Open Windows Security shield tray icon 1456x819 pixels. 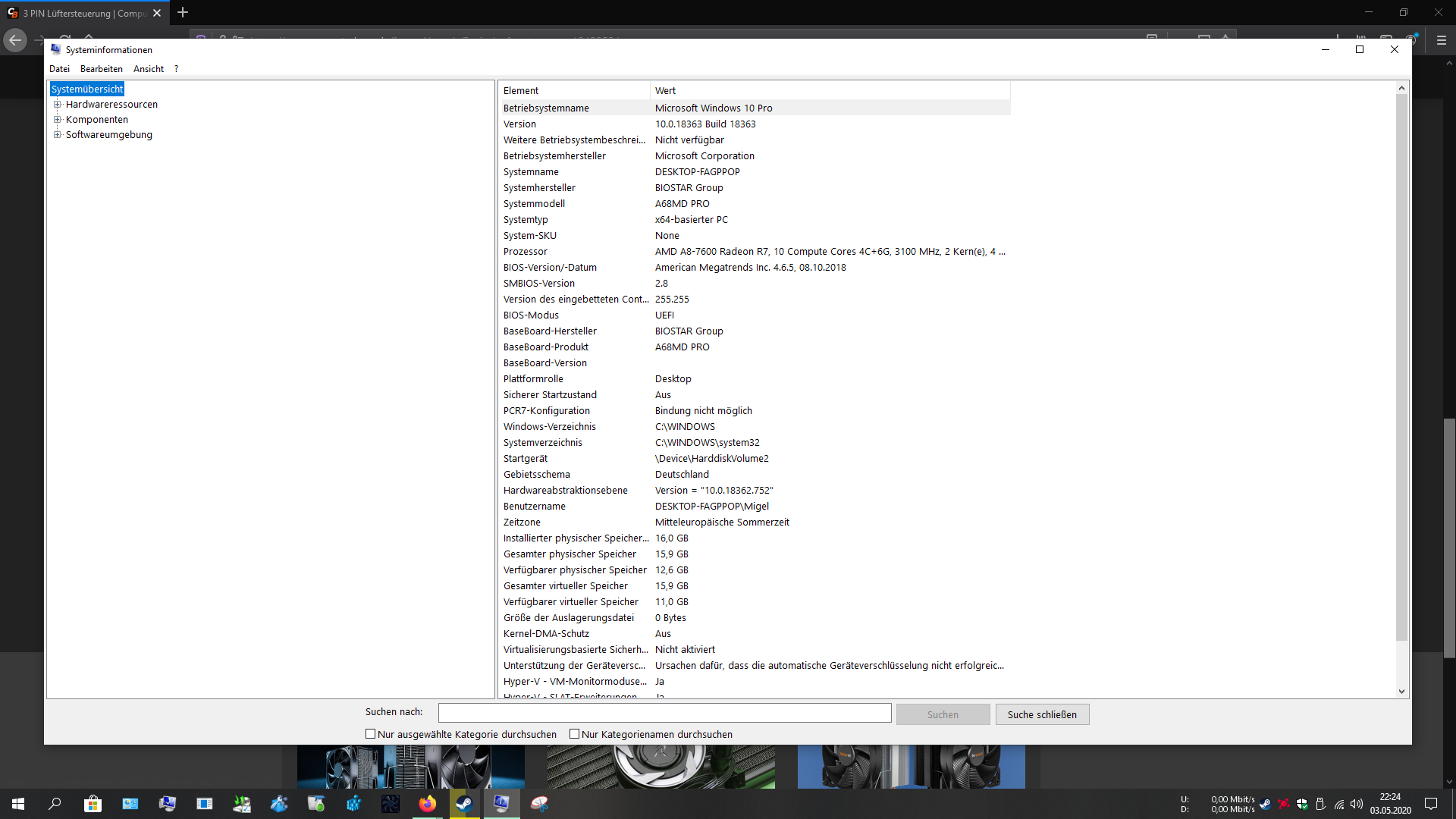[x=1302, y=804]
